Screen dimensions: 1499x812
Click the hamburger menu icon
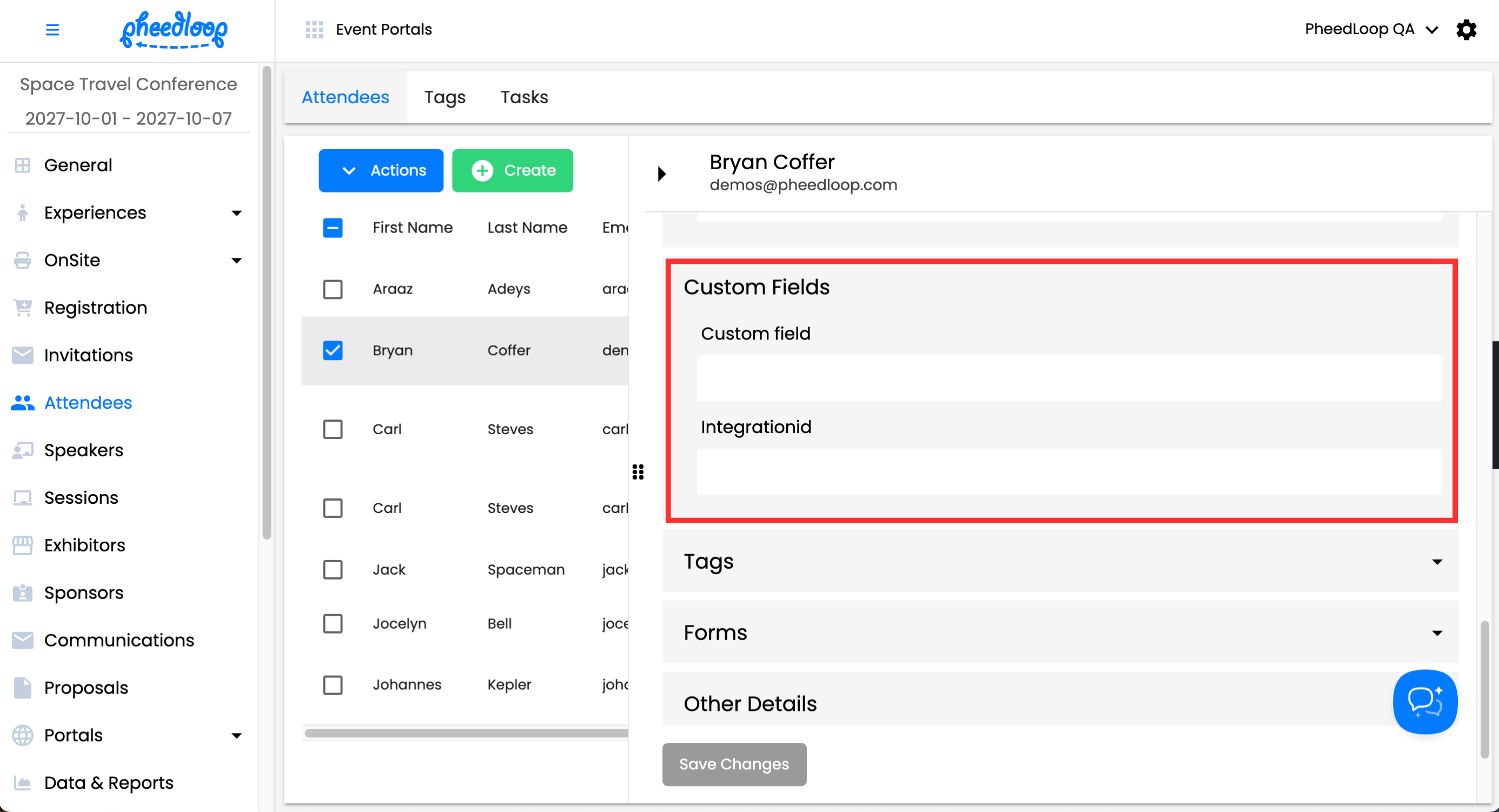52,30
